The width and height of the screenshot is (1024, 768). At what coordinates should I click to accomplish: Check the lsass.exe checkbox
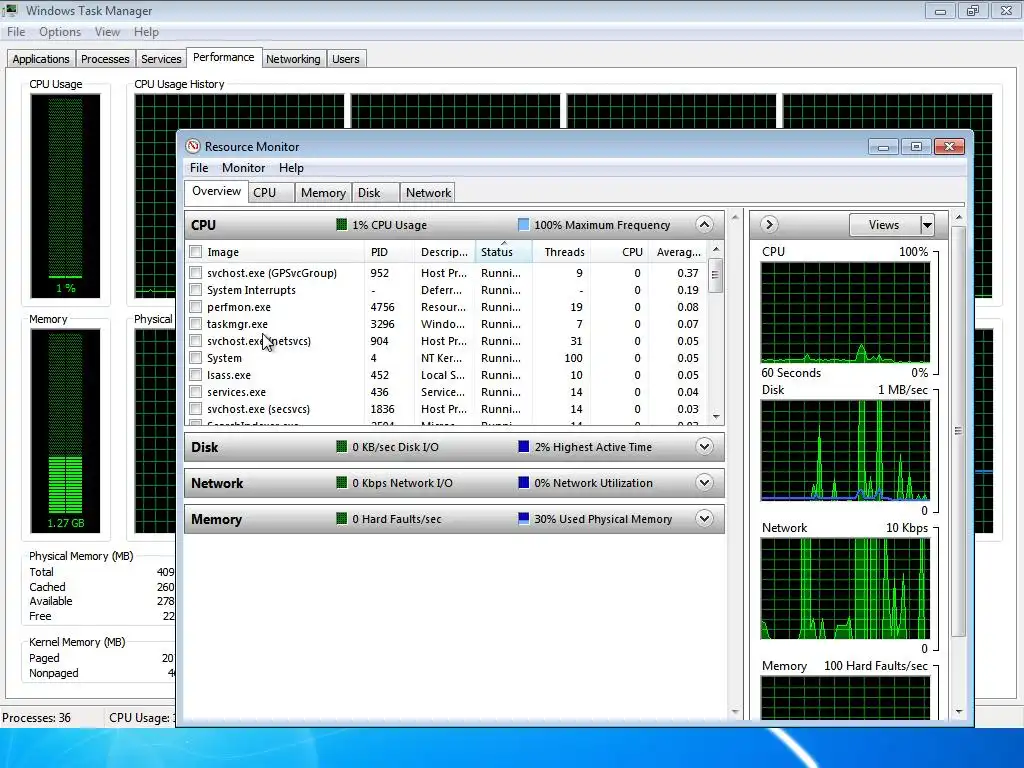tap(195, 374)
